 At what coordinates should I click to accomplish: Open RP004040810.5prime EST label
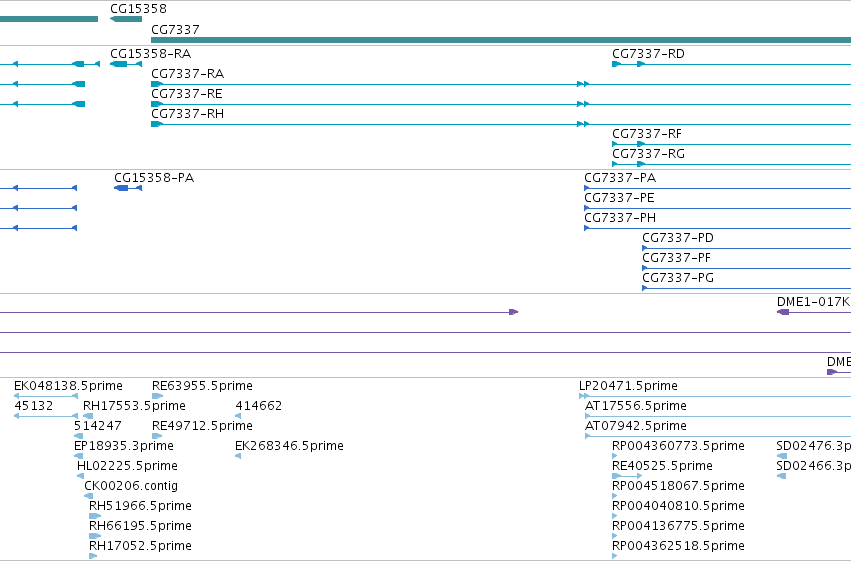(678, 506)
